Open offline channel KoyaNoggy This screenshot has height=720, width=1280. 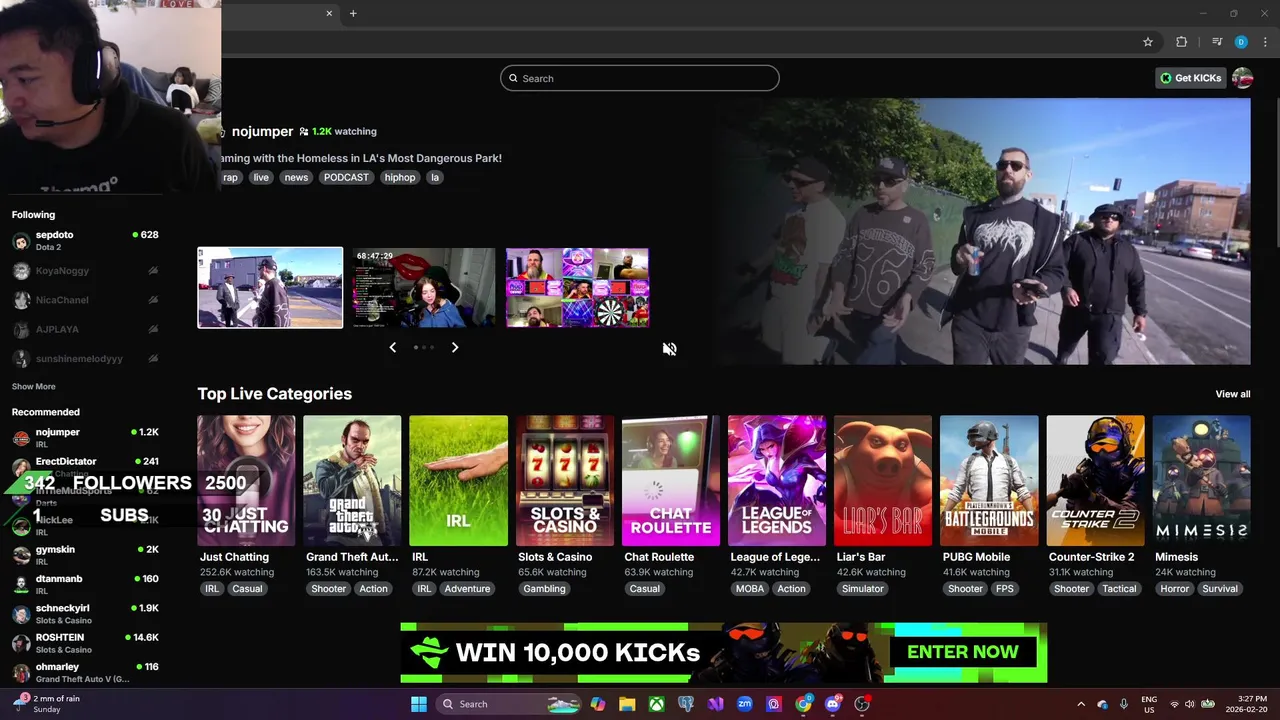click(85, 271)
